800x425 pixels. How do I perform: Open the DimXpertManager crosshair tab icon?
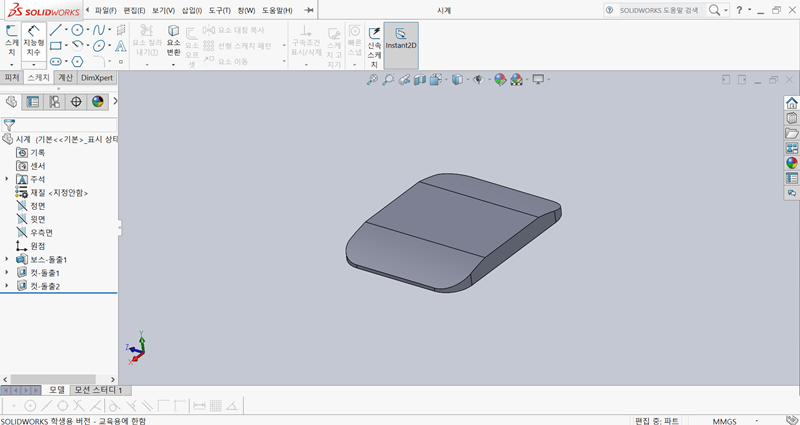click(76, 102)
